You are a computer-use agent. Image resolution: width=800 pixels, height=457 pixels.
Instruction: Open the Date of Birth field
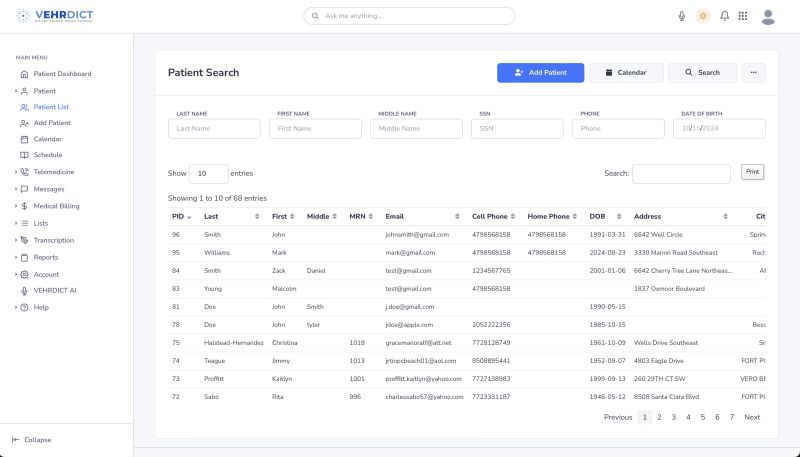(x=719, y=129)
